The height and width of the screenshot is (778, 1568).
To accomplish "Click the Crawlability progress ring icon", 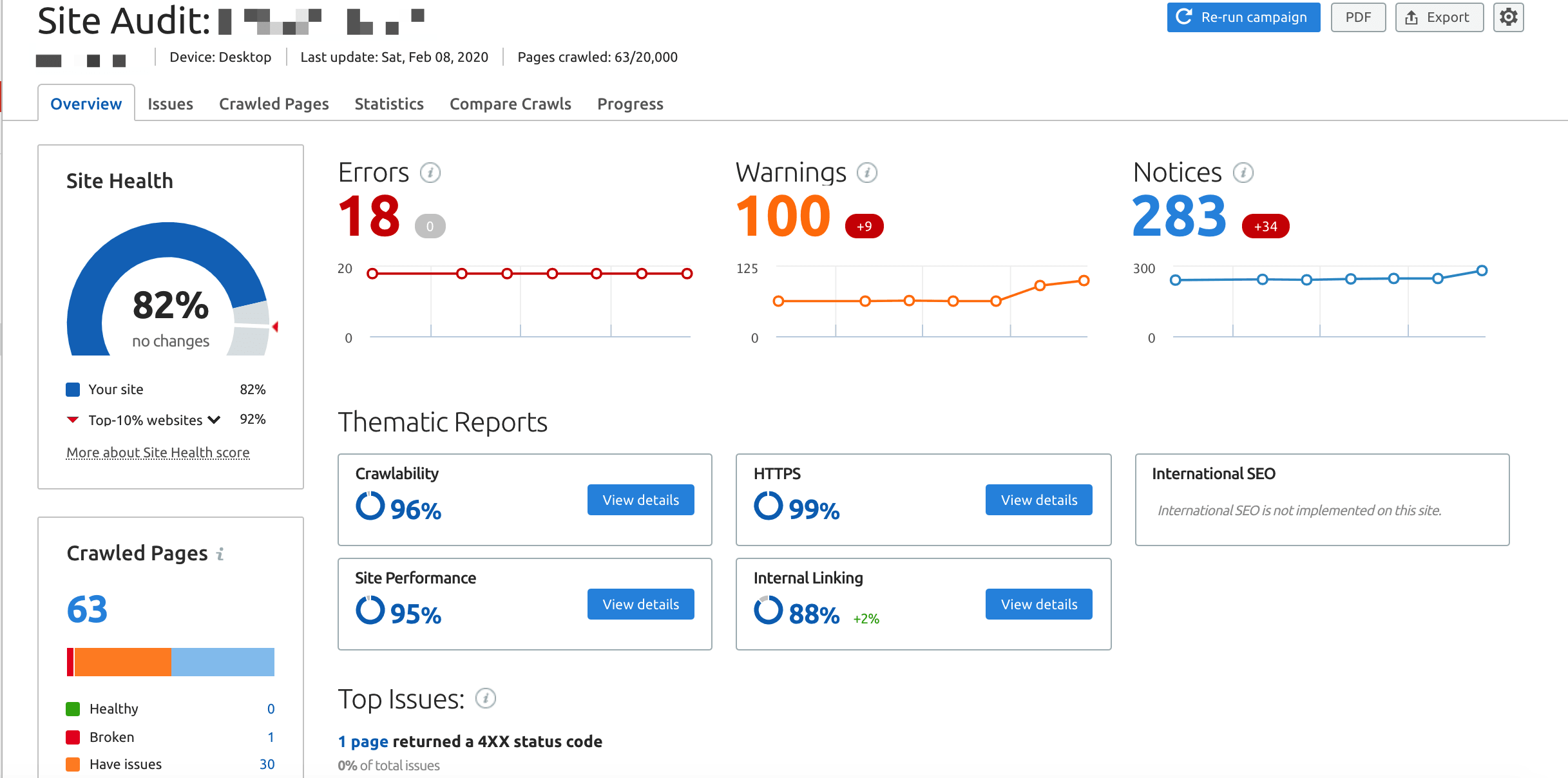I will coord(370,506).
